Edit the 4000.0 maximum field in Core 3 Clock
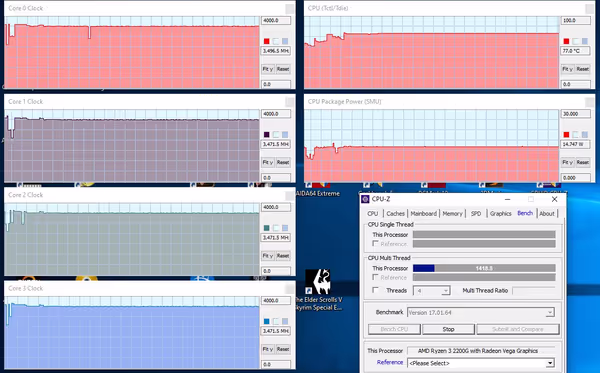 (x=276, y=300)
